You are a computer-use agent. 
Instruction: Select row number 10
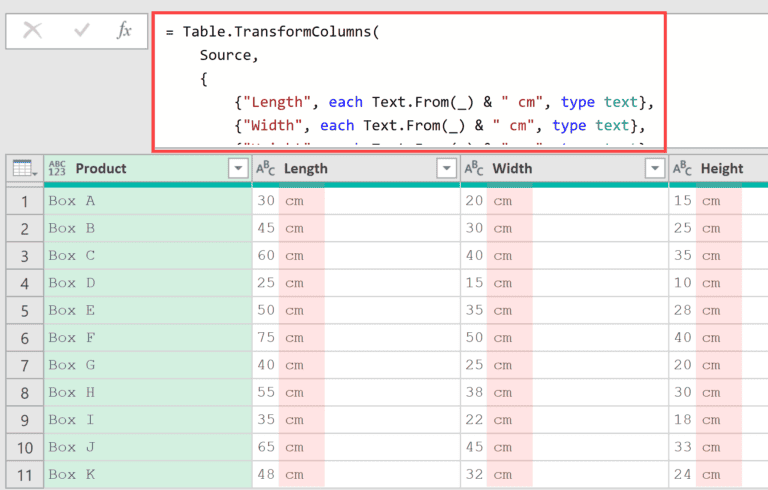[x=24, y=448]
